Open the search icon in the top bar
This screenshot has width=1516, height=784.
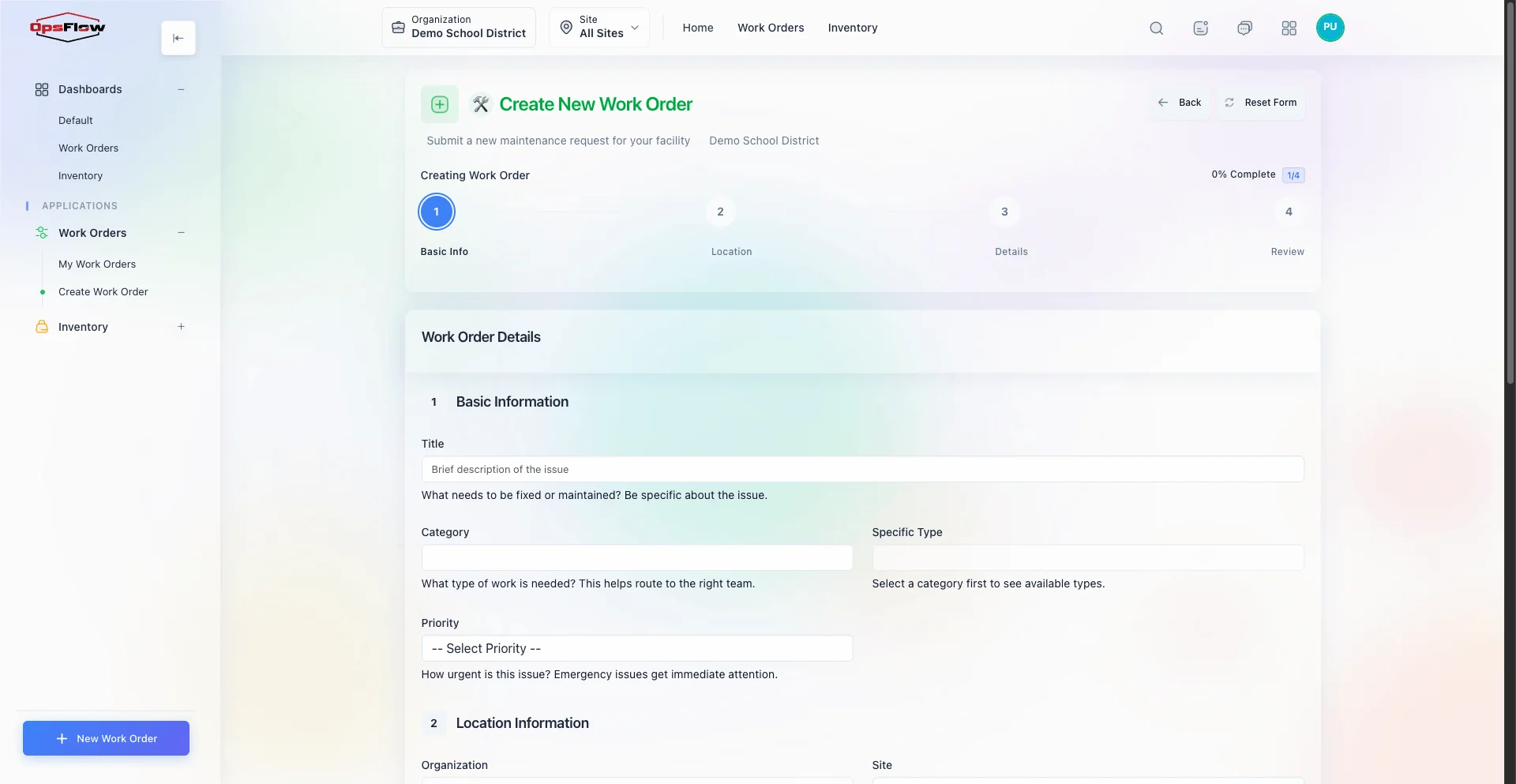1156,28
